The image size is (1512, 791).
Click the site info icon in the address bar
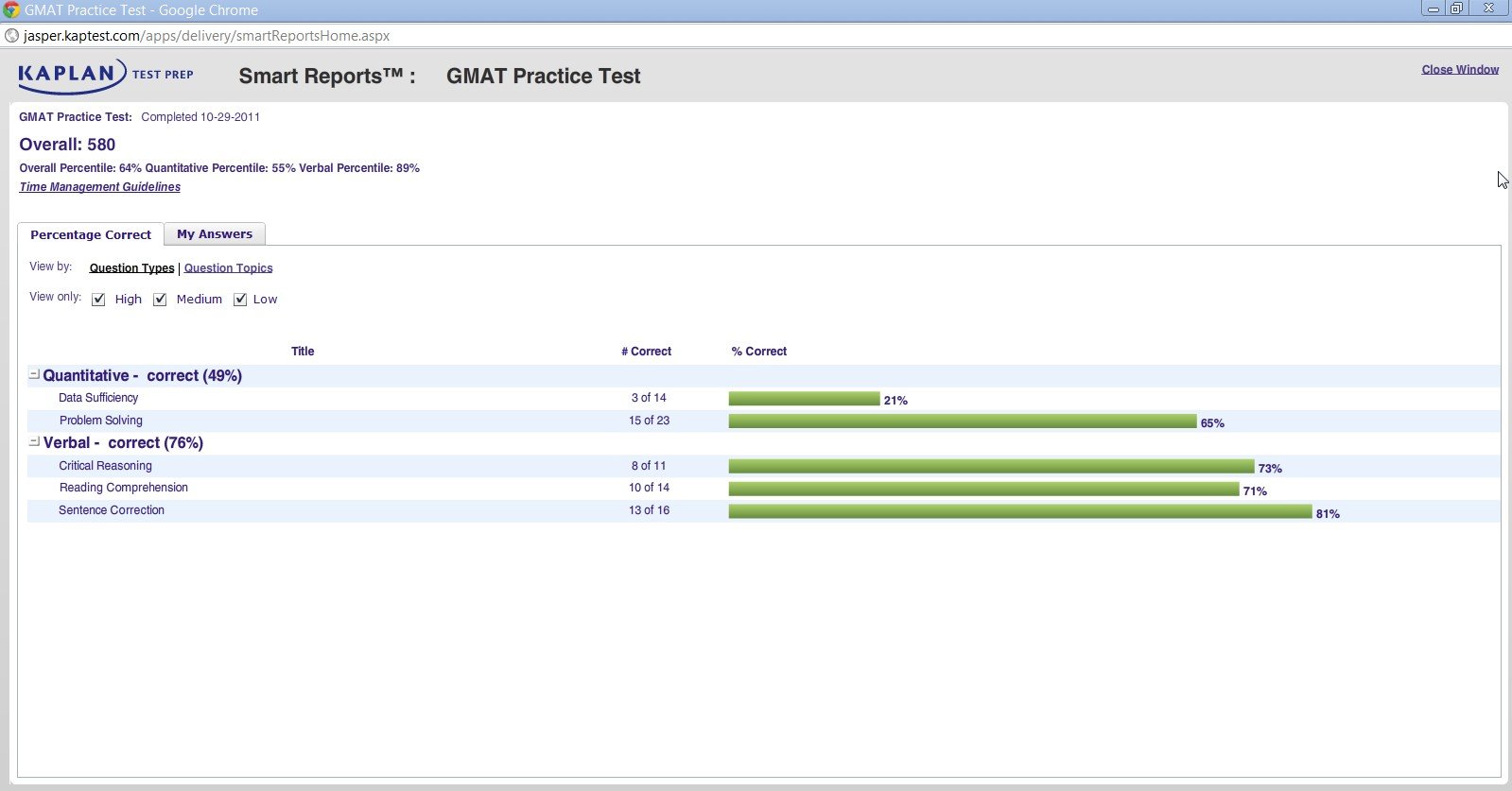[x=11, y=36]
